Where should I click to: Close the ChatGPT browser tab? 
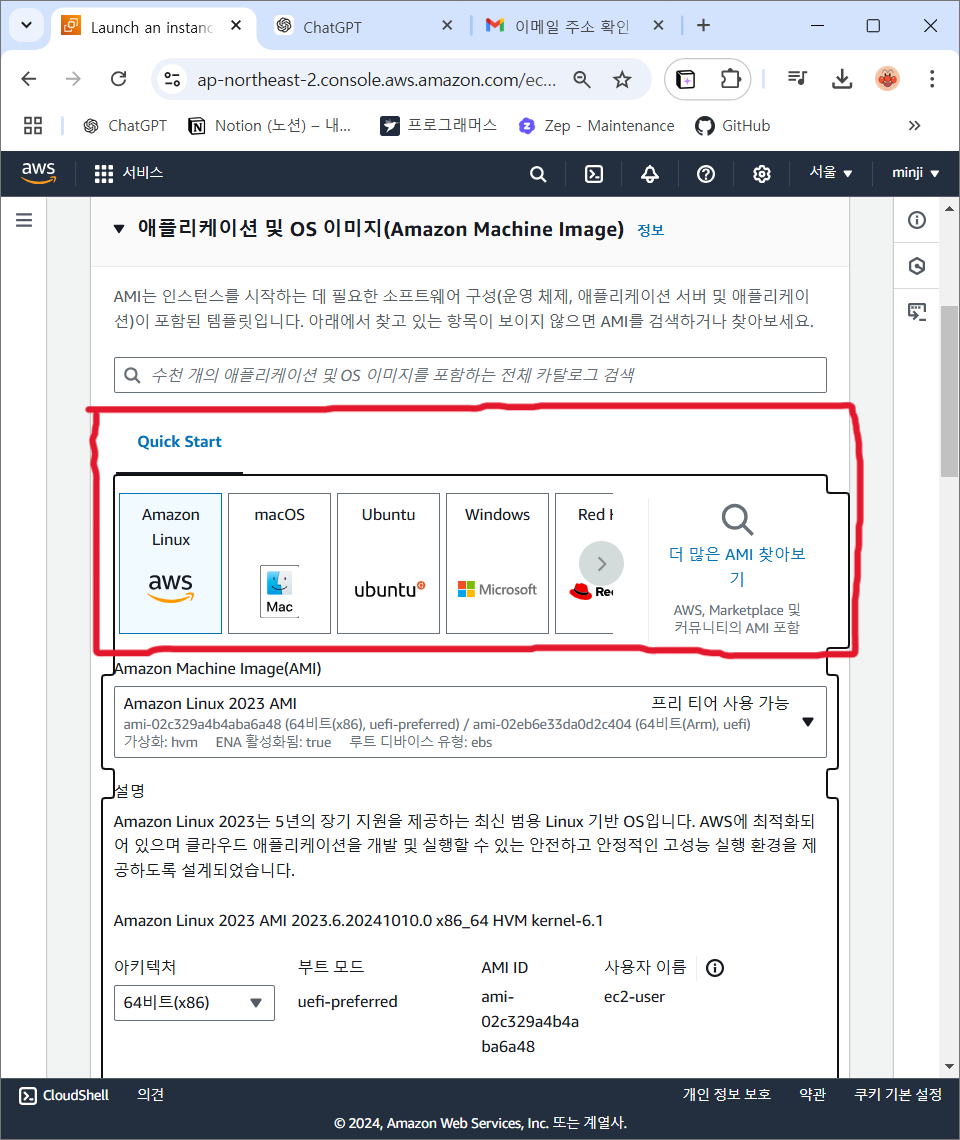pos(447,25)
